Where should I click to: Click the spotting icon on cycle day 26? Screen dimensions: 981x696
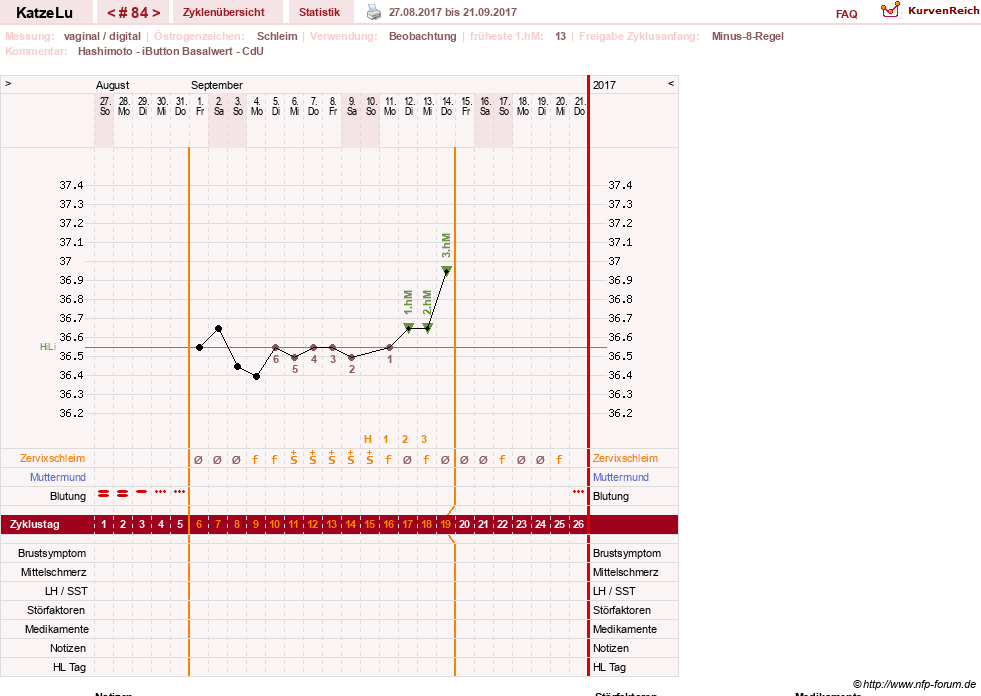579,491
